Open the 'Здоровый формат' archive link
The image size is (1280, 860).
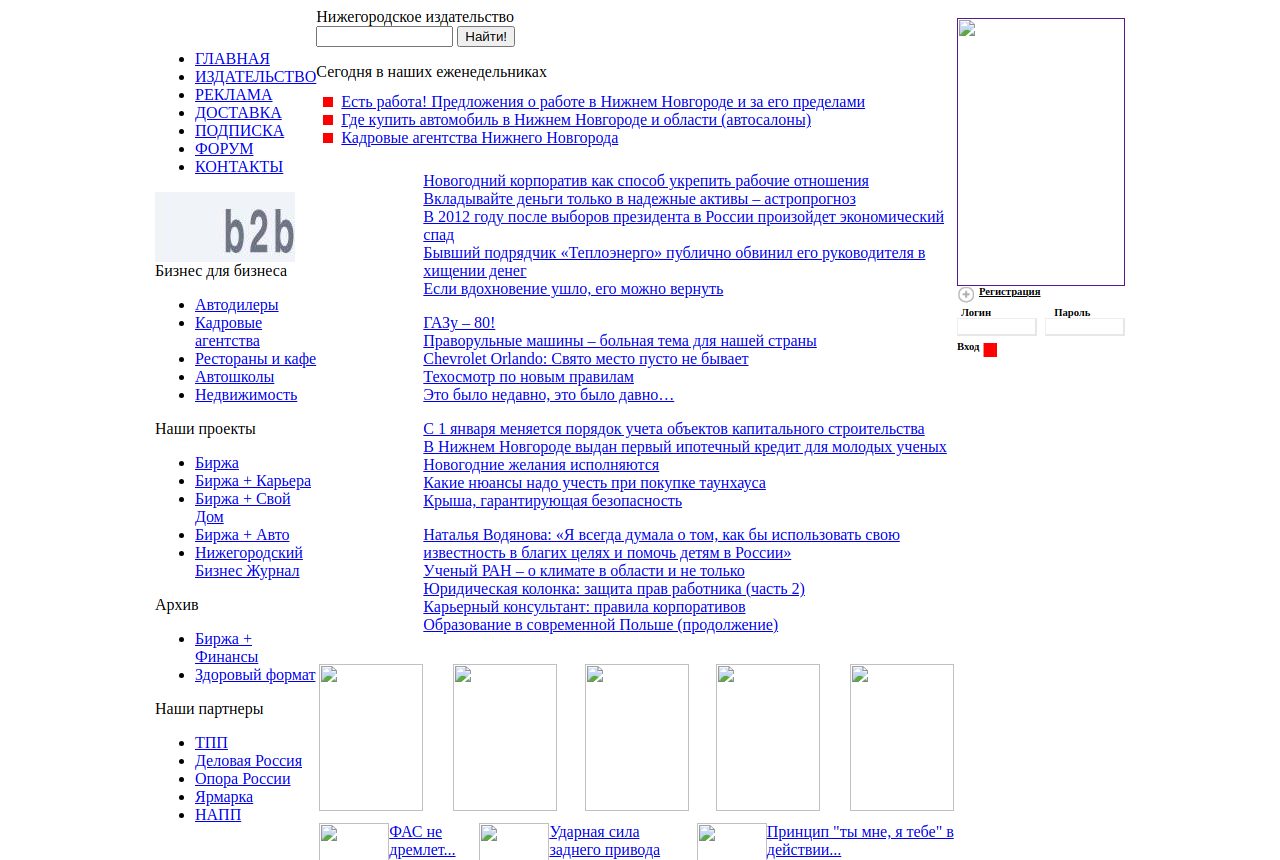tap(255, 675)
